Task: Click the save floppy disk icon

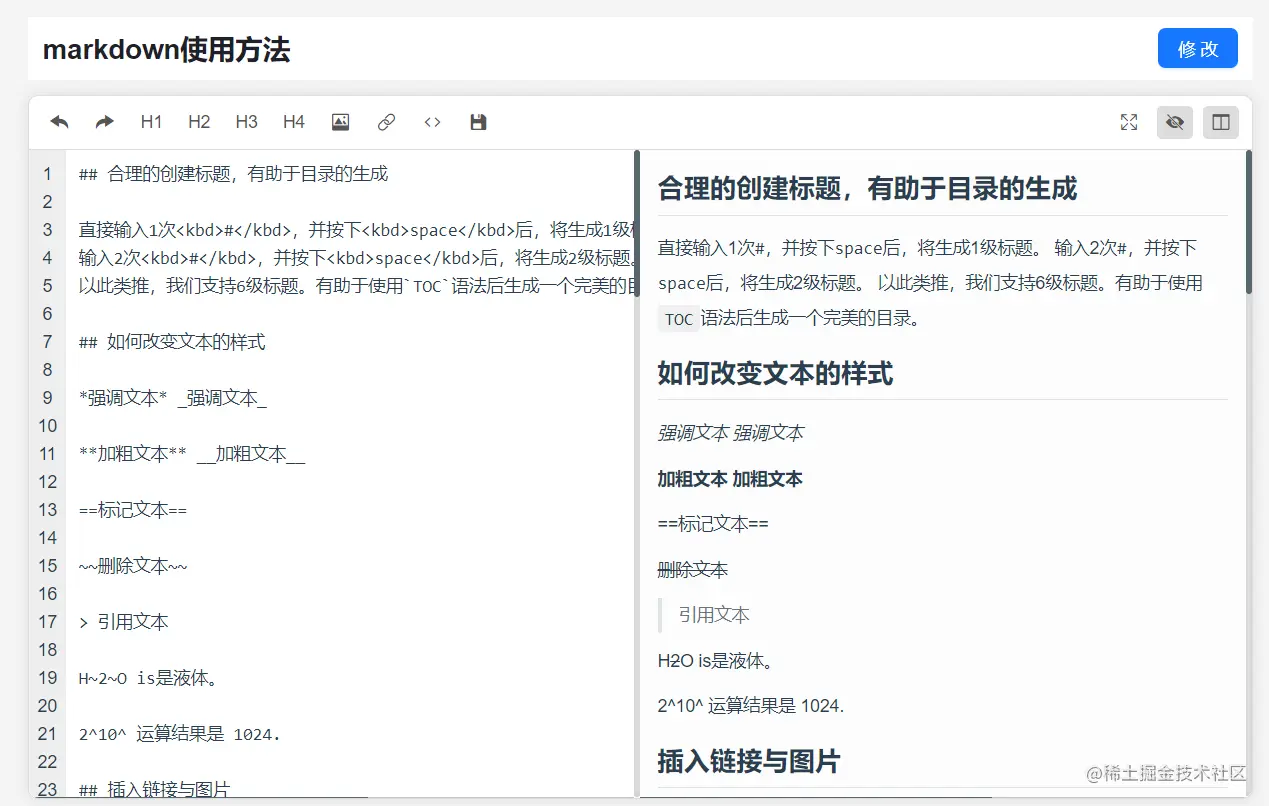Action: 478,122
